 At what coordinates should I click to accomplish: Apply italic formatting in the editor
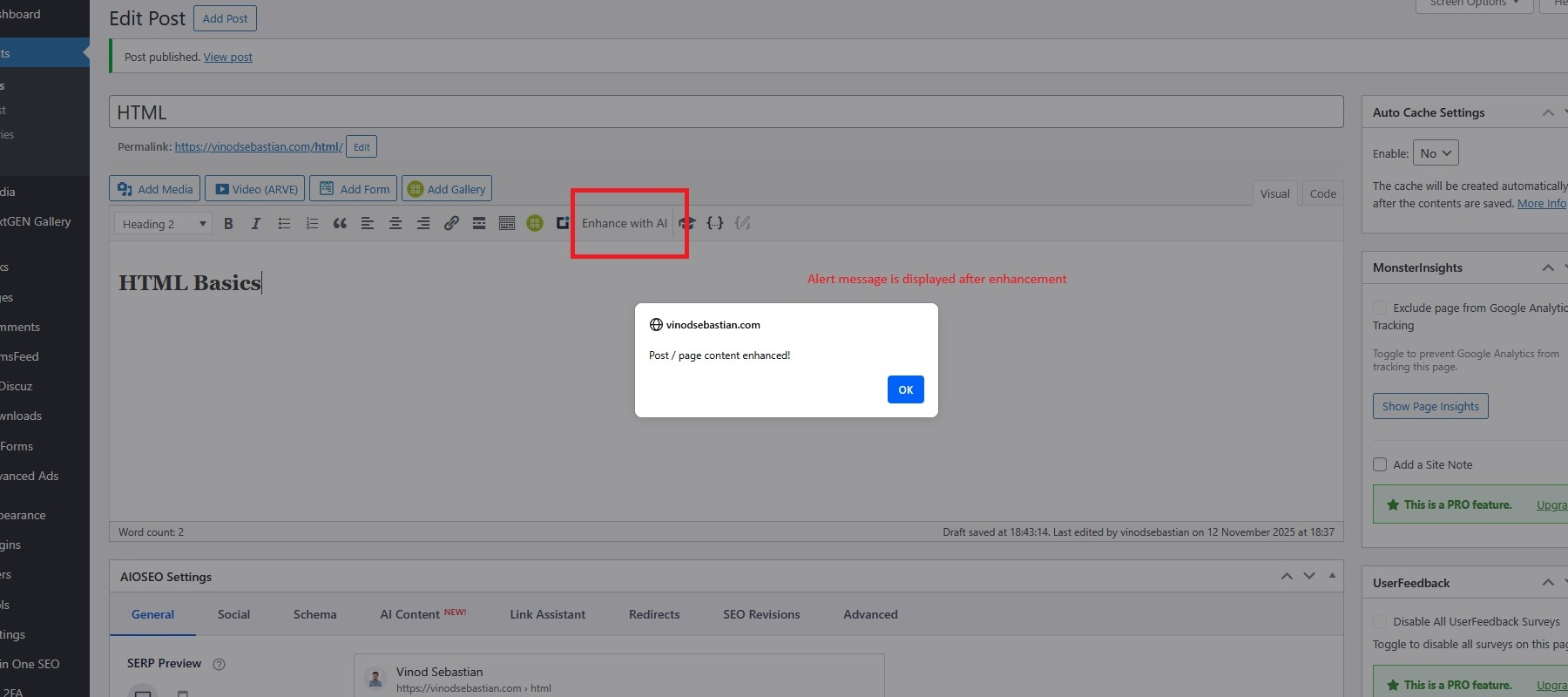point(256,224)
